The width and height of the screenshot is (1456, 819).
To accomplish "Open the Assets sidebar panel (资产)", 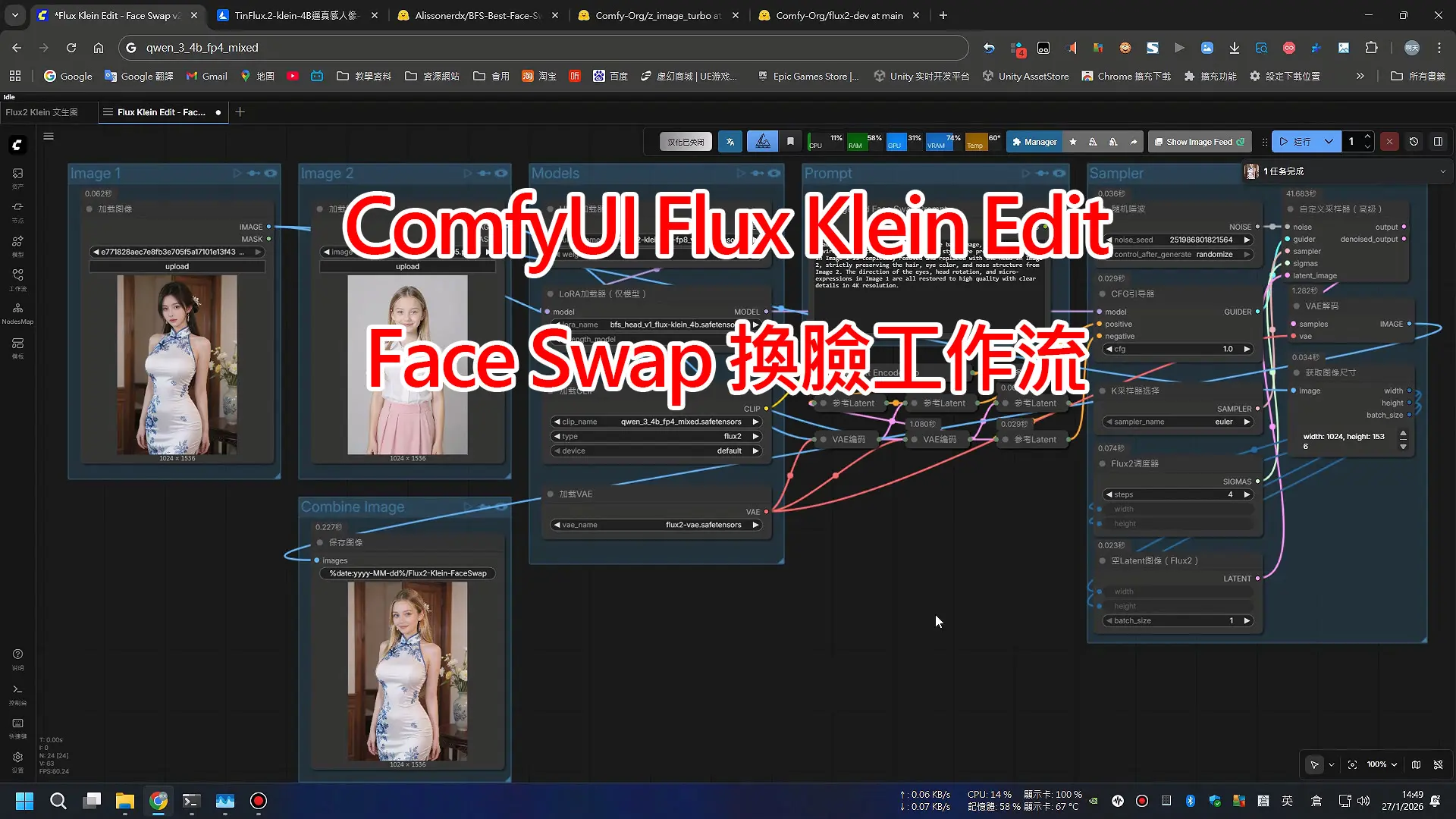I will (x=17, y=178).
